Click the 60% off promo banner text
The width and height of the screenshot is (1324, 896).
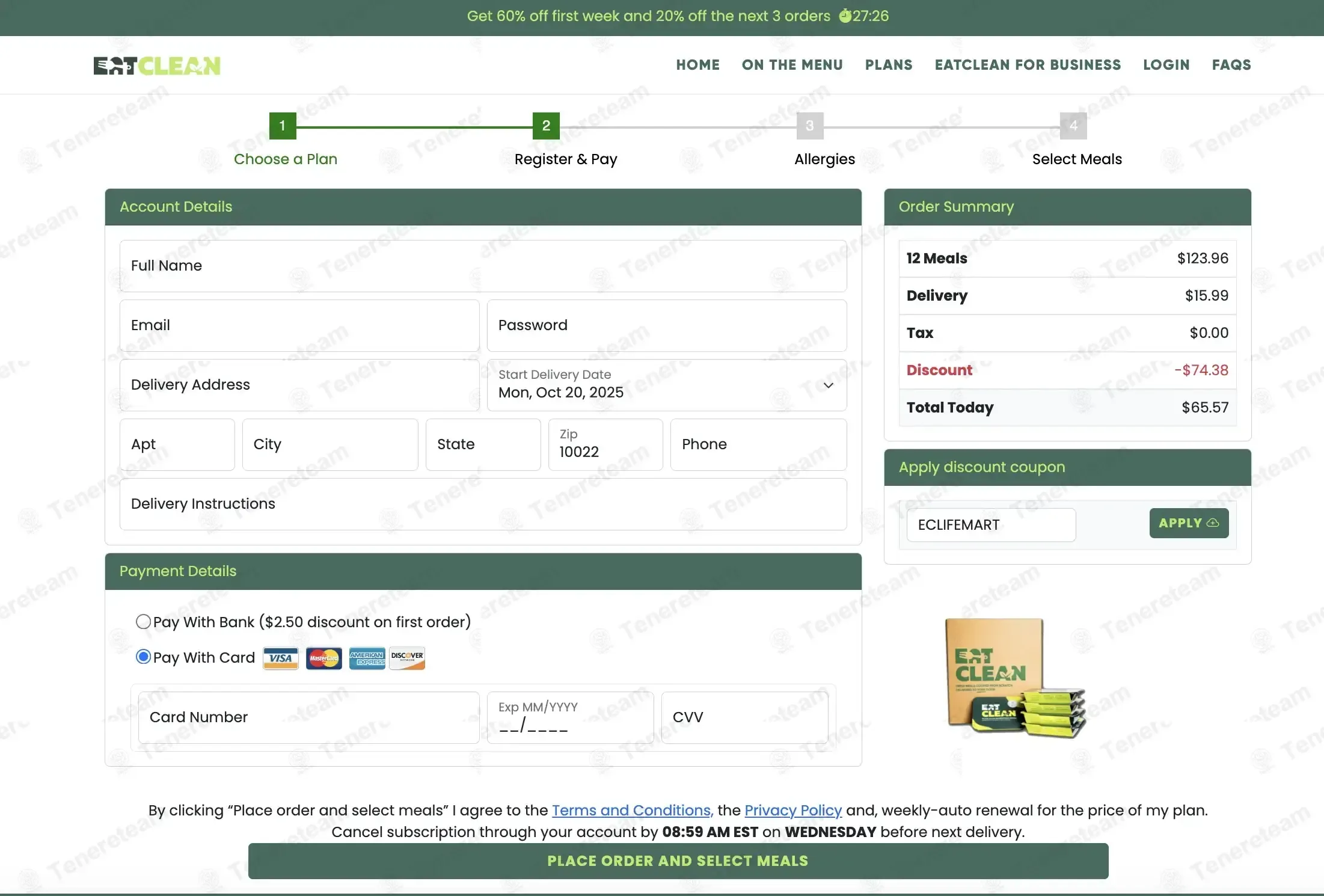coord(649,16)
